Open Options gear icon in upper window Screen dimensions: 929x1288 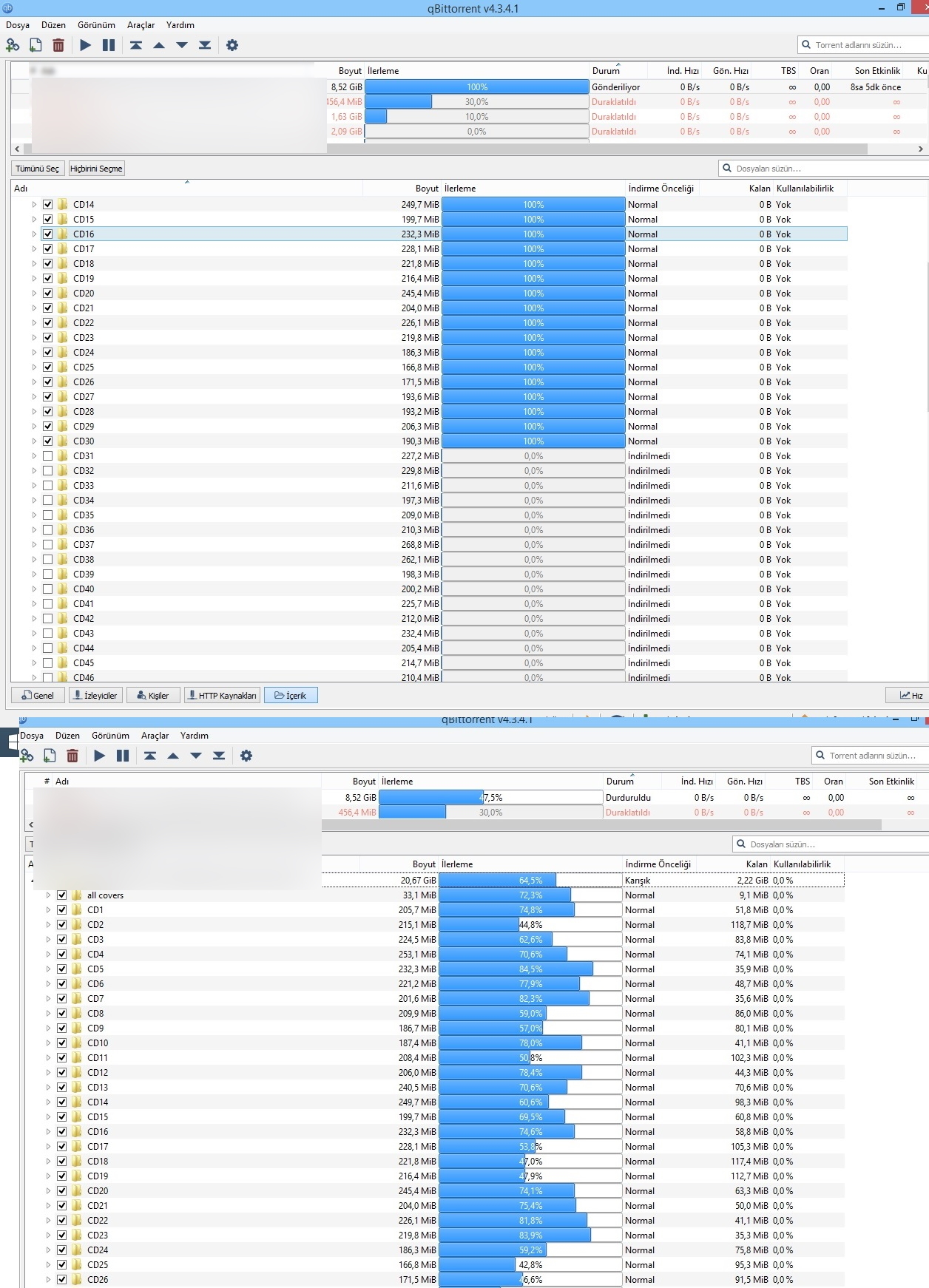coord(232,45)
